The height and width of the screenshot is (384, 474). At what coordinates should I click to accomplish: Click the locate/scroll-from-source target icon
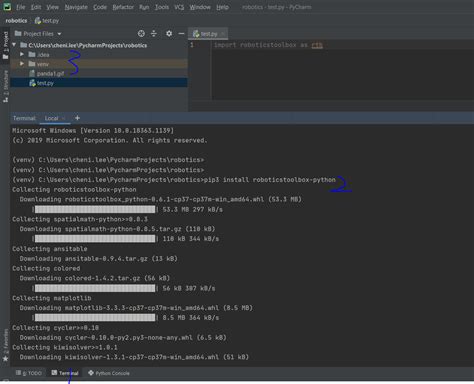pos(141,33)
